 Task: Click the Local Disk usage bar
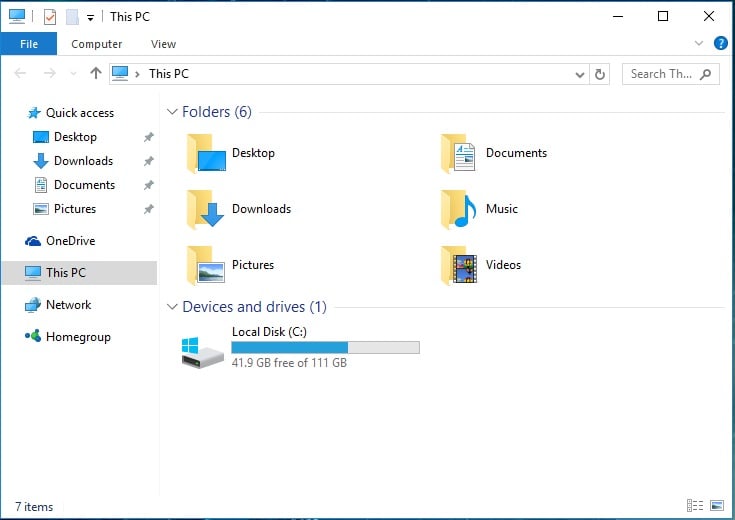[x=325, y=347]
